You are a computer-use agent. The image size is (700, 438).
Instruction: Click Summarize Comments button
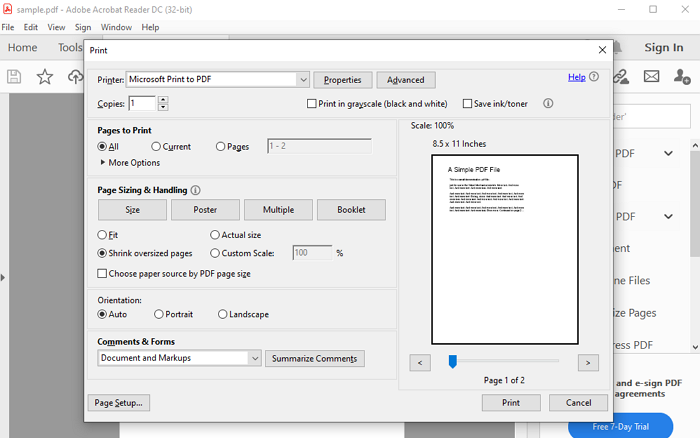(x=315, y=359)
